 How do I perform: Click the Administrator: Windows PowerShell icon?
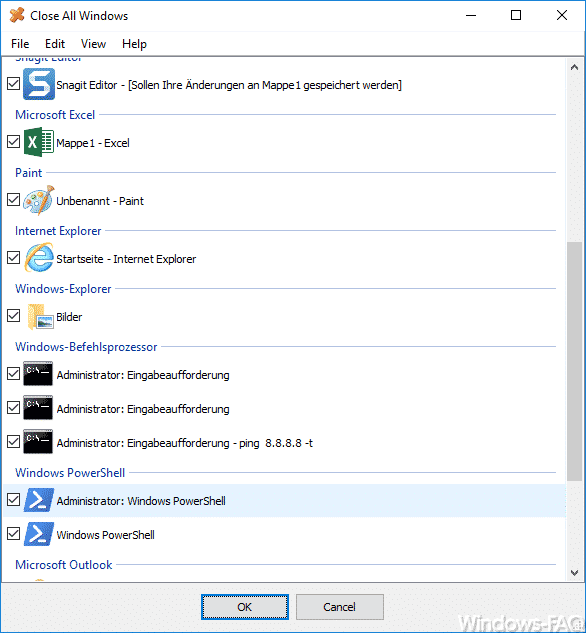39,500
